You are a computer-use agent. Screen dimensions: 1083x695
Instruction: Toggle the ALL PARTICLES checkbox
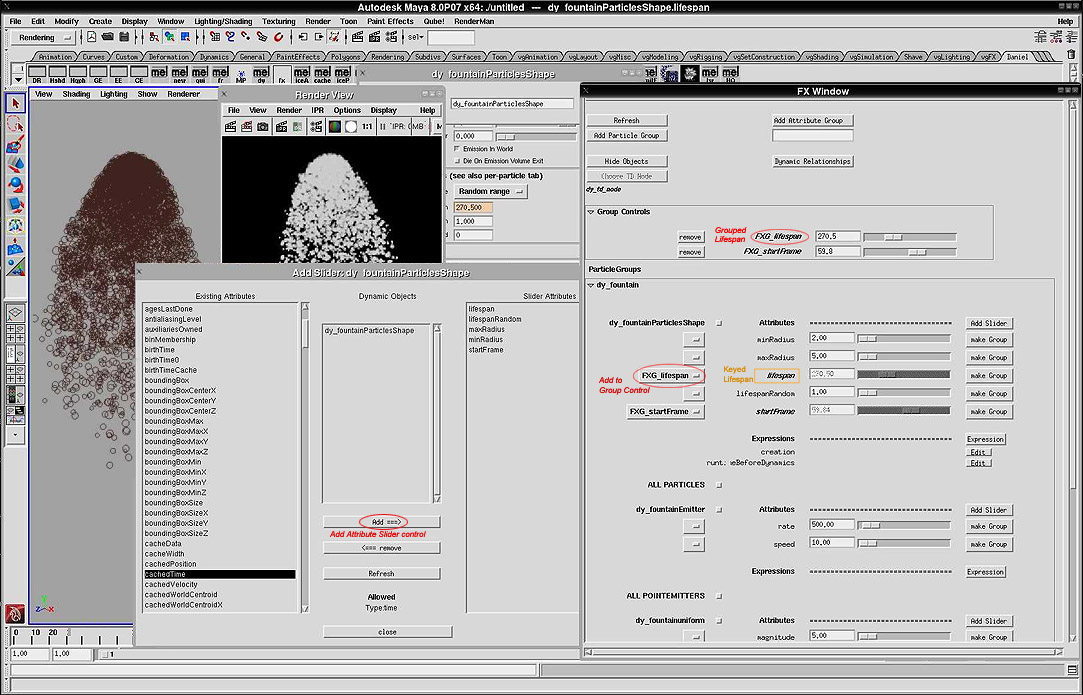717,485
